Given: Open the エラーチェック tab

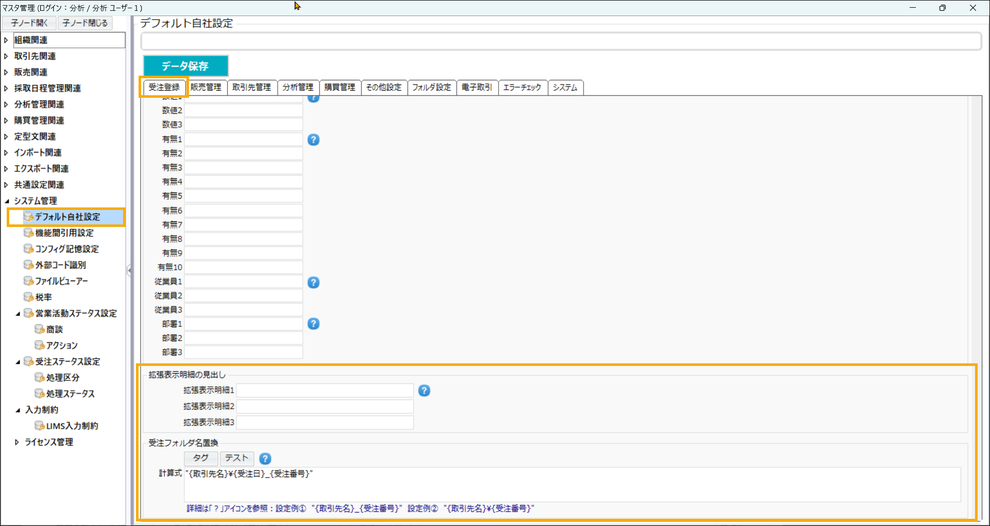Looking at the screenshot, I should point(523,88).
